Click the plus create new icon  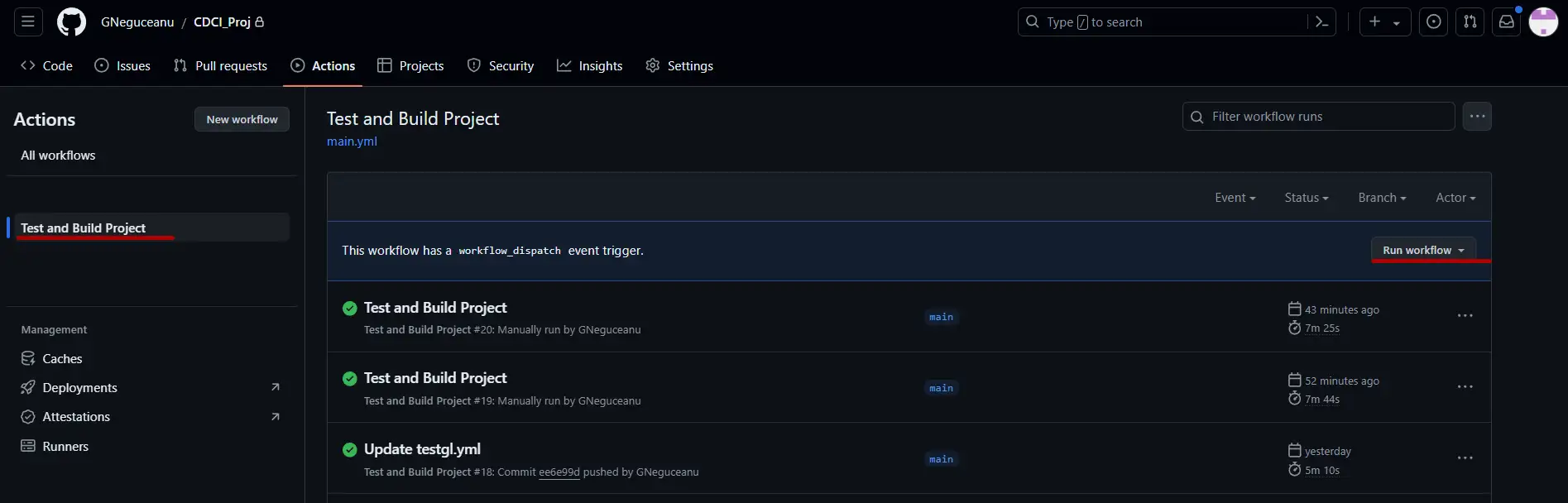click(1374, 22)
